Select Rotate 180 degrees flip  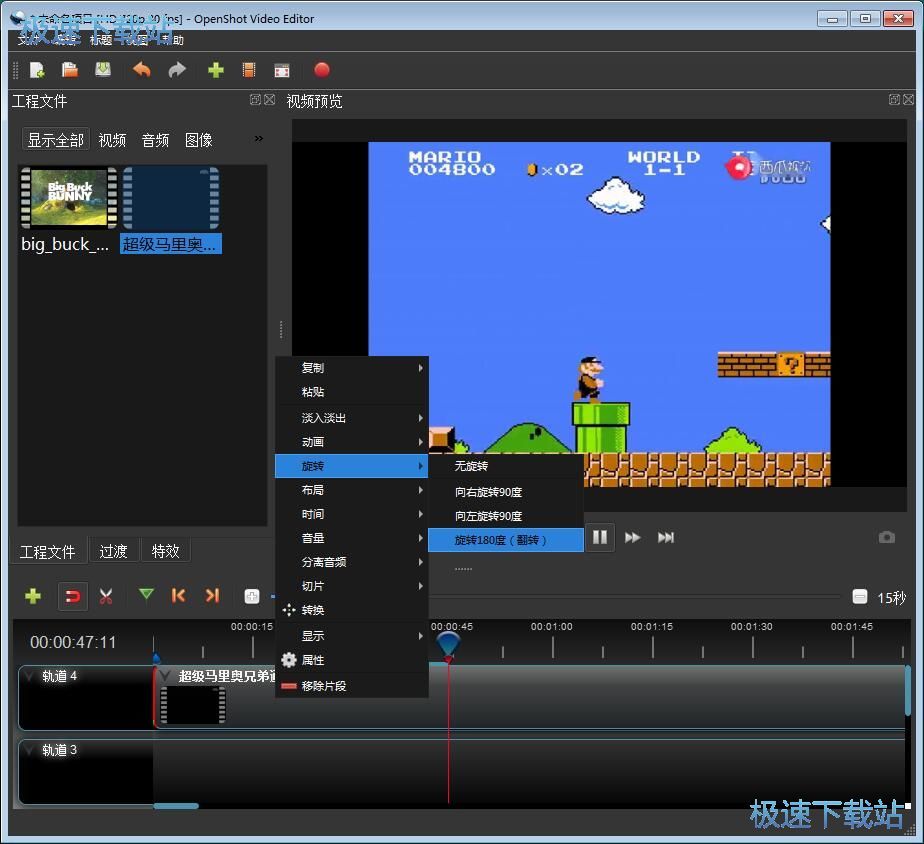(506, 540)
